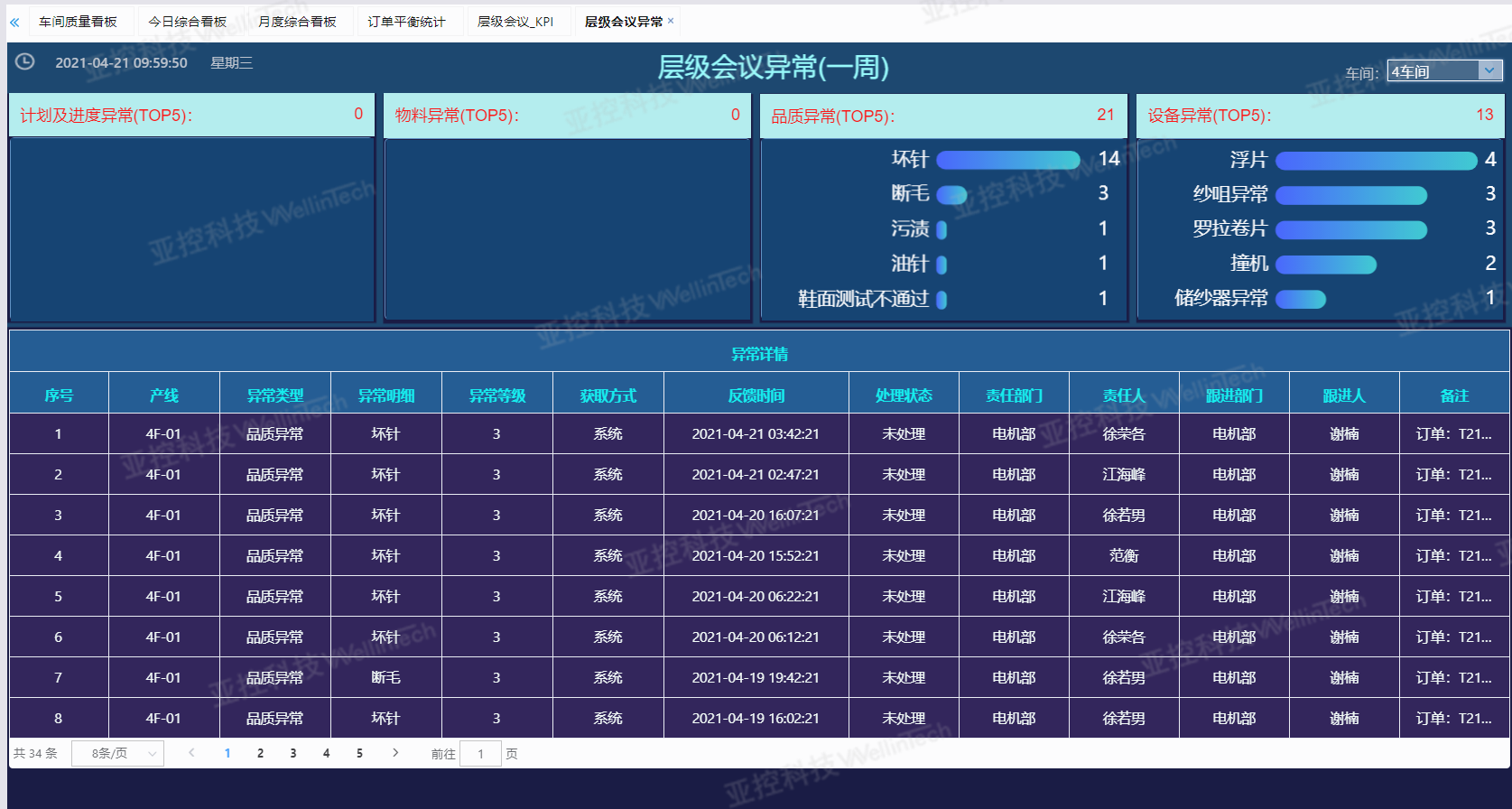
Task: Select the 订单平衡统计 tab
Action: [x=406, y=22]
